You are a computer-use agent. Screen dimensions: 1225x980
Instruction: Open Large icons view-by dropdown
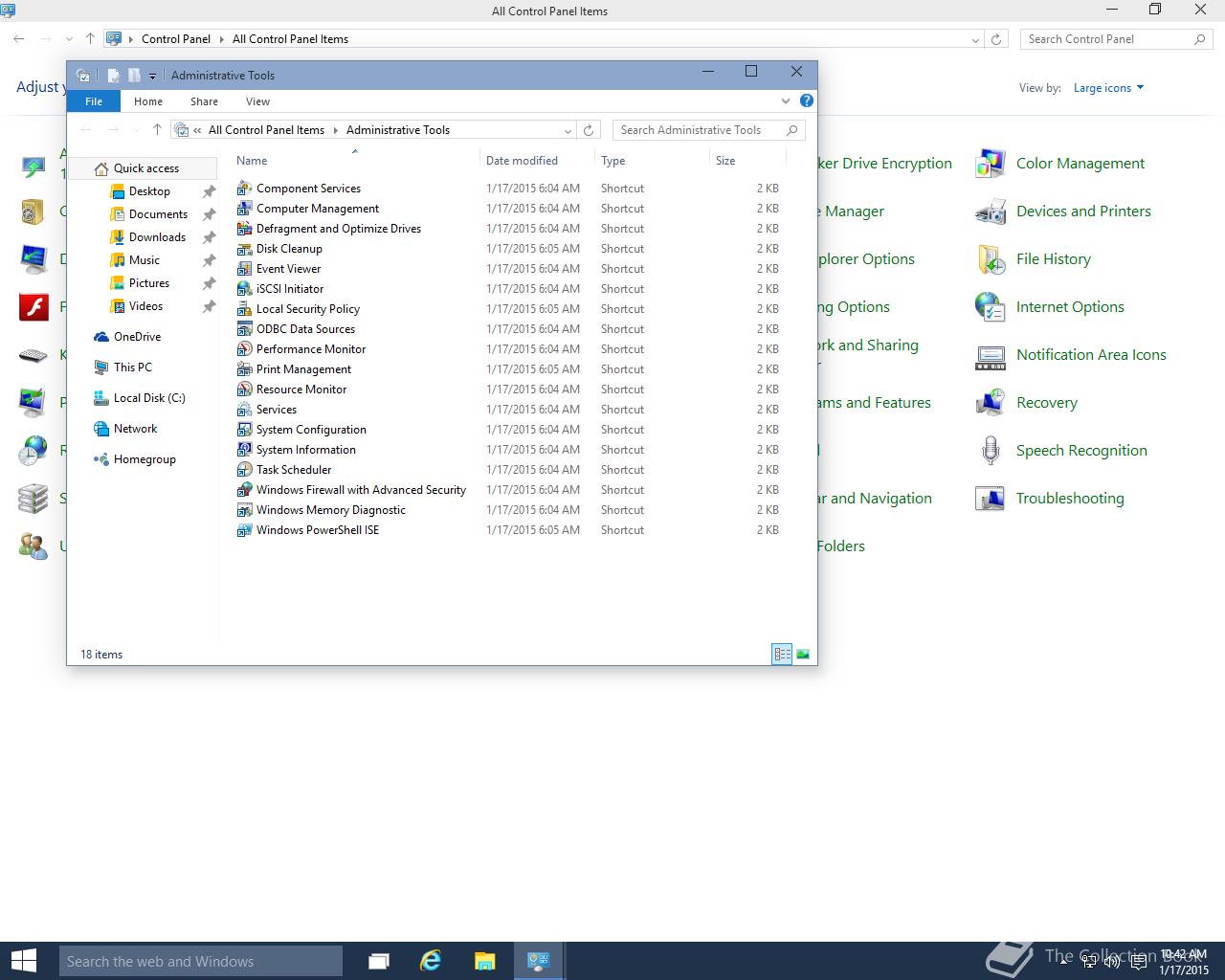pyautogui.click(x=1108, y=88)
